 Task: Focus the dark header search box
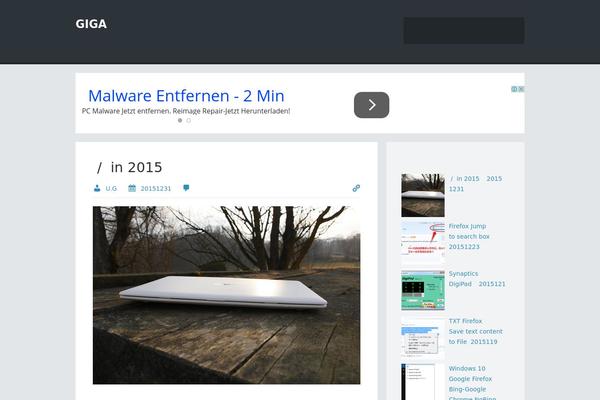click(x=463, y=30)
